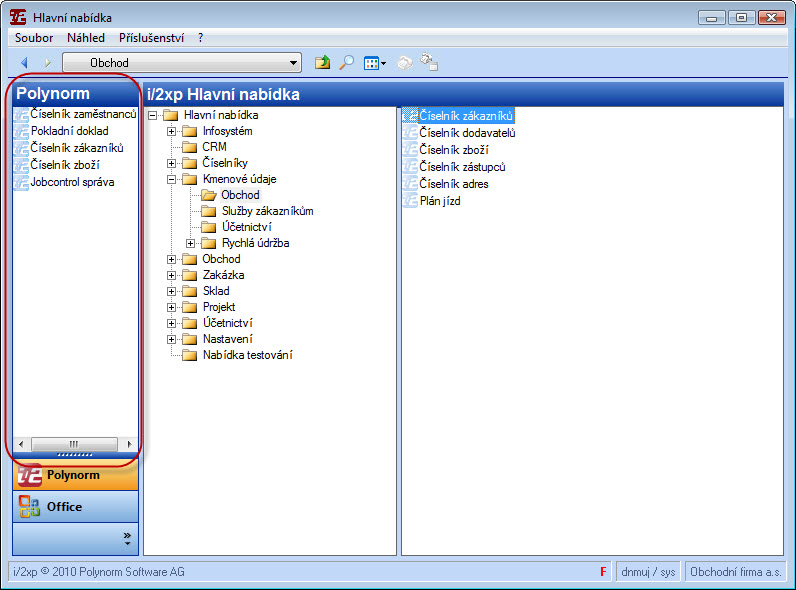
Task: Open the question mark help menu
Action: (x=201, y=38)
